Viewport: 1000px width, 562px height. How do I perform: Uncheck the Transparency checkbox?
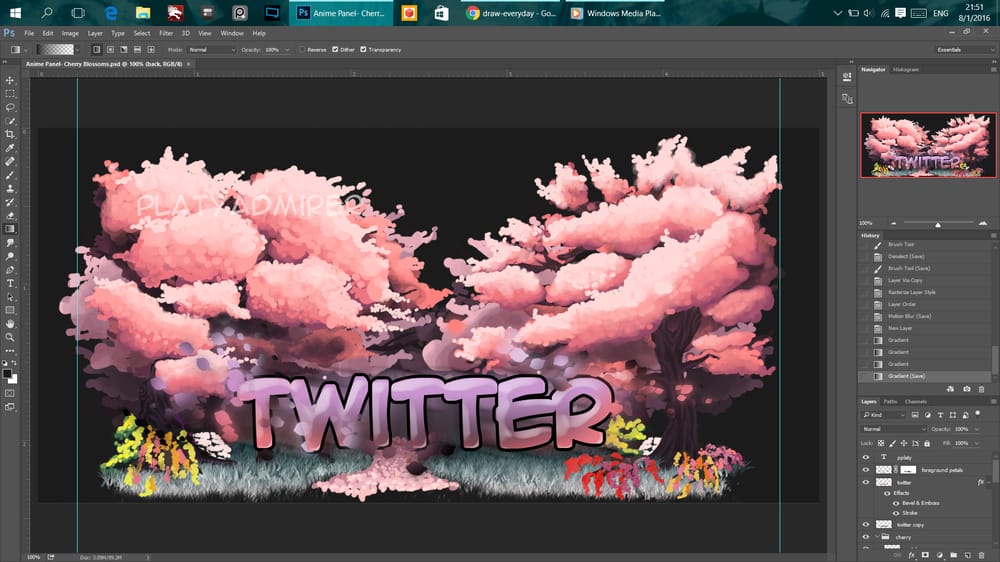click(363, 49)
